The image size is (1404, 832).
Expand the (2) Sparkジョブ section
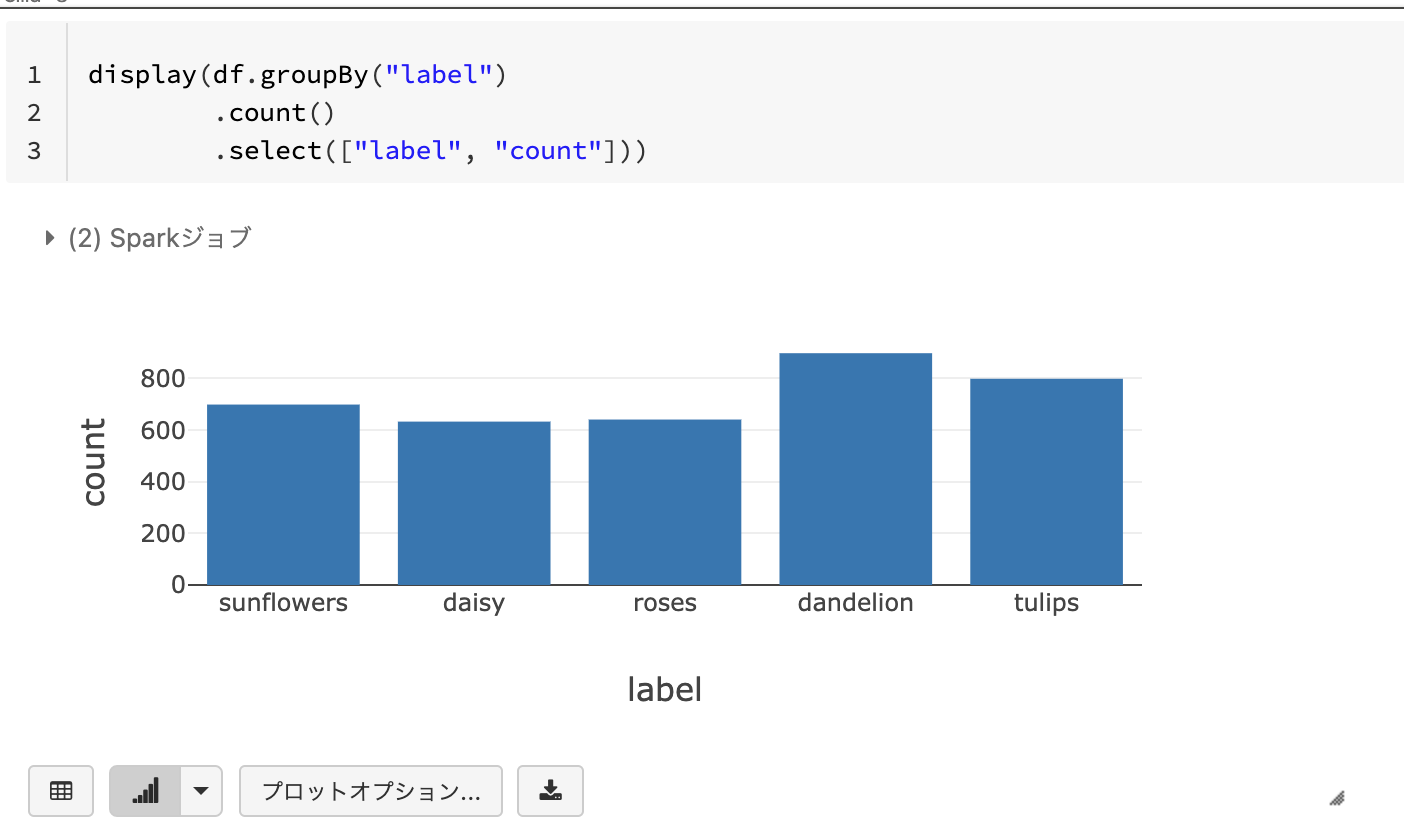[148, 238]
